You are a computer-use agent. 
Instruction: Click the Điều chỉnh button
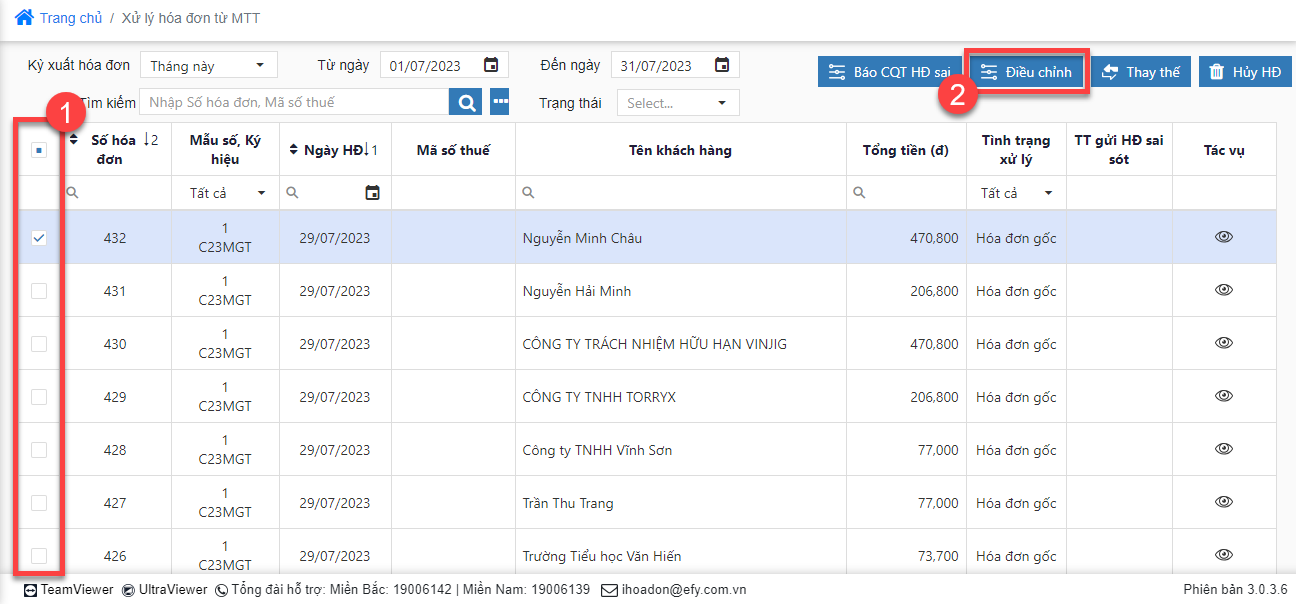[x=1026, y=72]
